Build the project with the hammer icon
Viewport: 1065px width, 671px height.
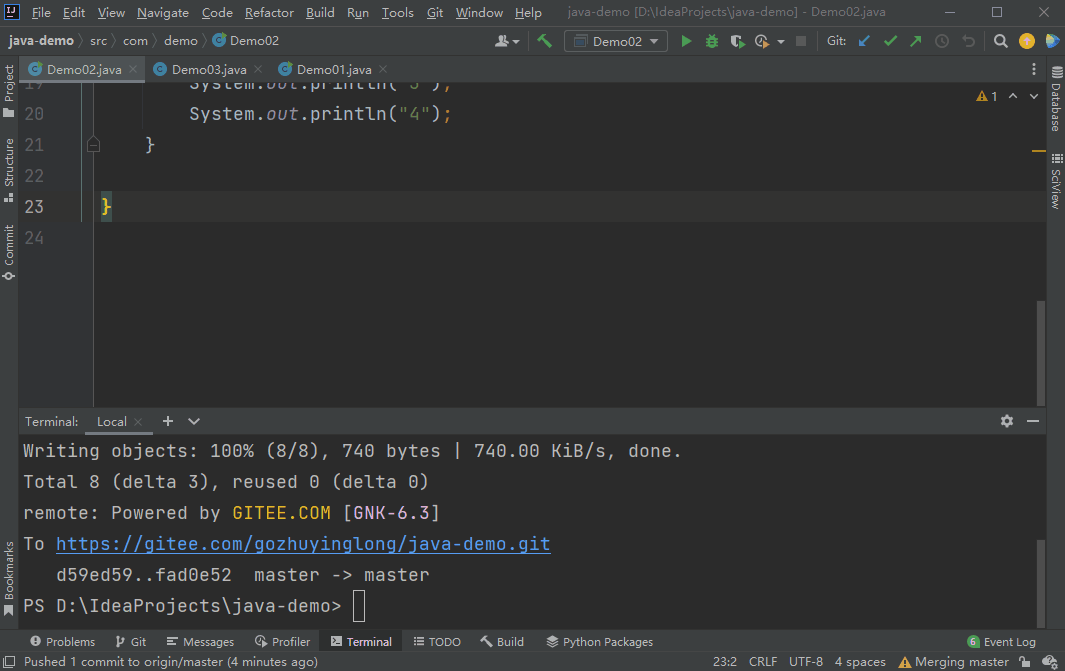[x=545, y=40]
